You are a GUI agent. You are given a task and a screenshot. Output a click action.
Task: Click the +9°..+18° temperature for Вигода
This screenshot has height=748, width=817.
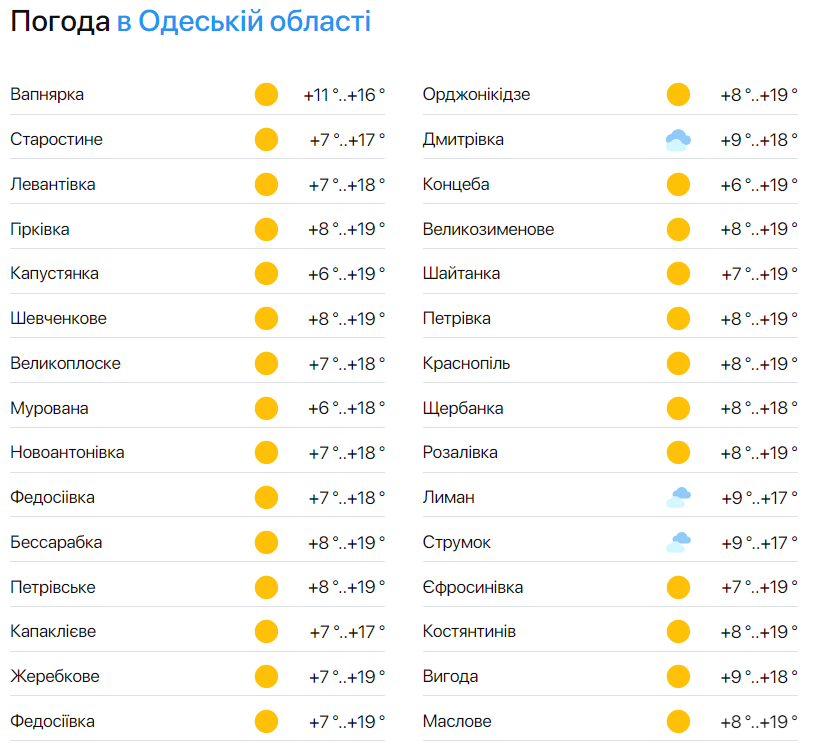pyautogui.click(x=758, y=677)
